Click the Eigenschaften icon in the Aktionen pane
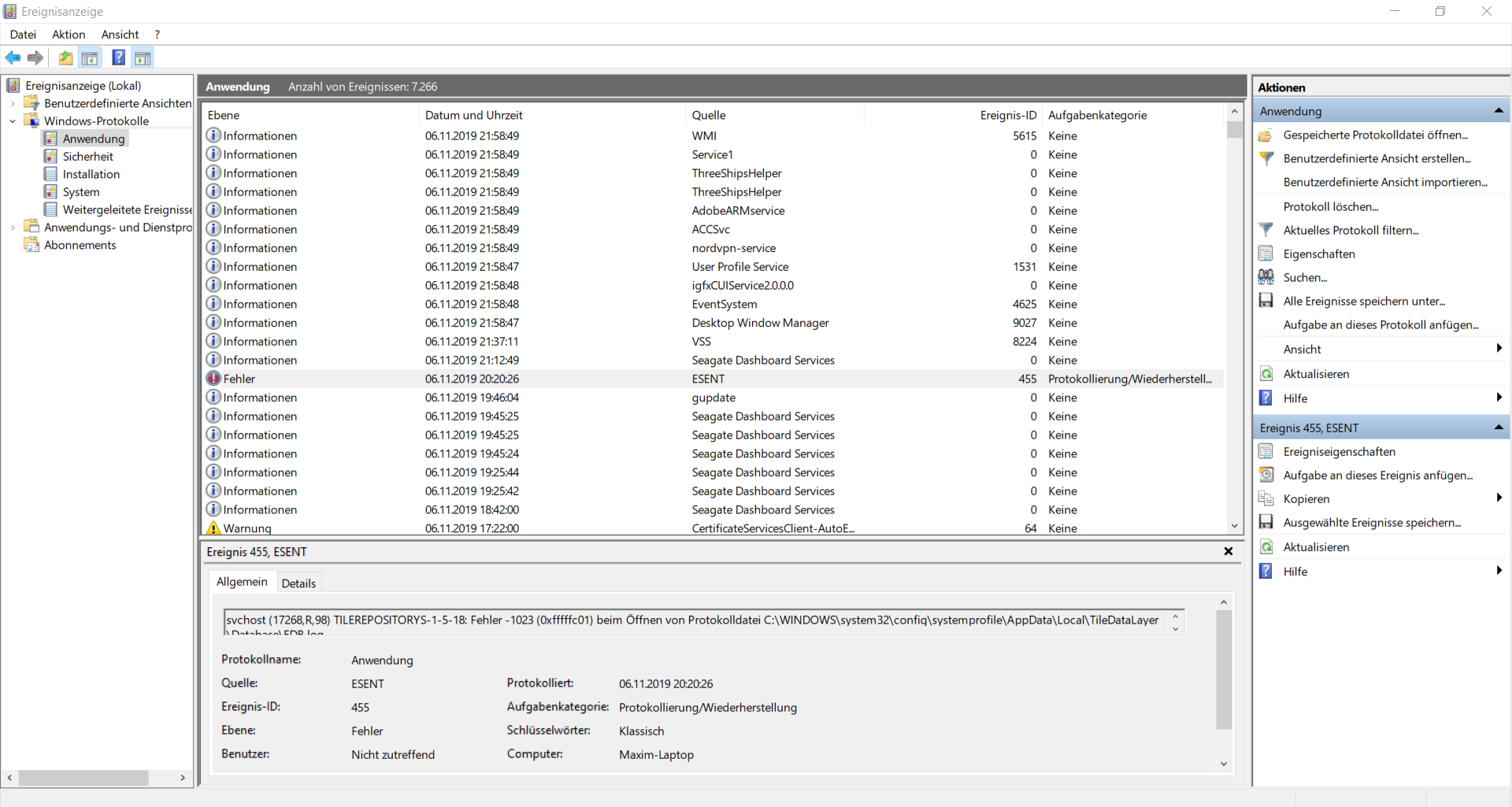1512x807 pixels. coord(1266,254)
